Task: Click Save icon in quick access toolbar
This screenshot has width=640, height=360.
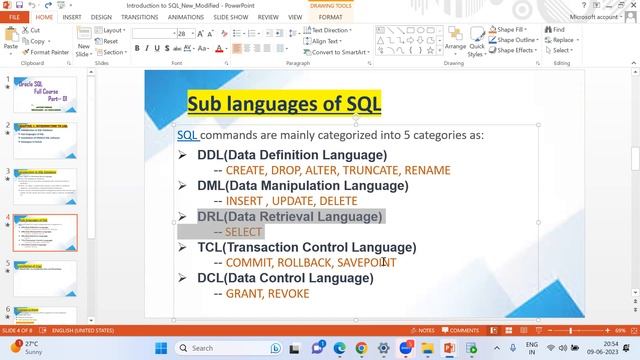Action: [19, 5]
